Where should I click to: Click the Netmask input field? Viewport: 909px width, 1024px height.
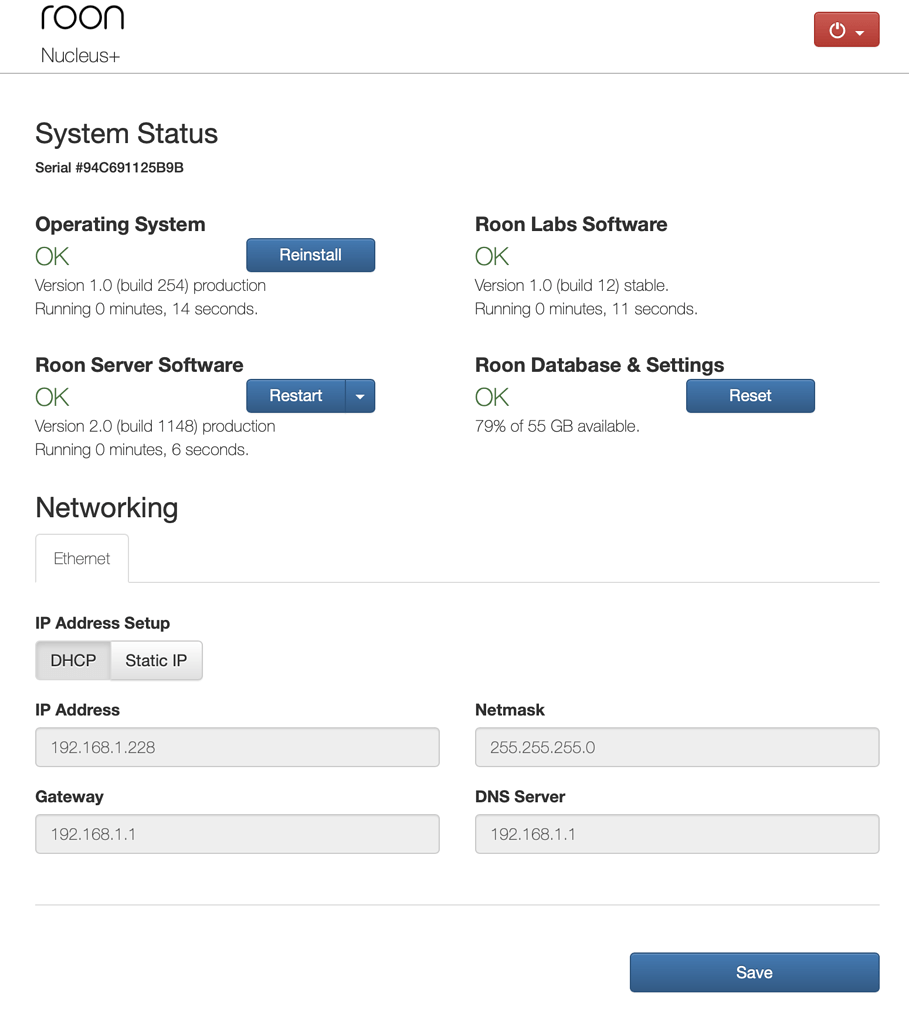677,747
